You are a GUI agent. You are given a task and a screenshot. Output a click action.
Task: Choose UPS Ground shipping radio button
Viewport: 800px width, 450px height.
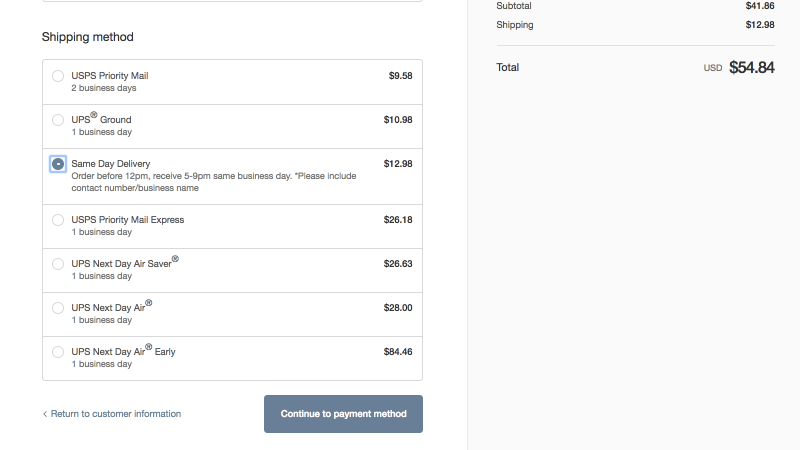click(x=58, y=120)
